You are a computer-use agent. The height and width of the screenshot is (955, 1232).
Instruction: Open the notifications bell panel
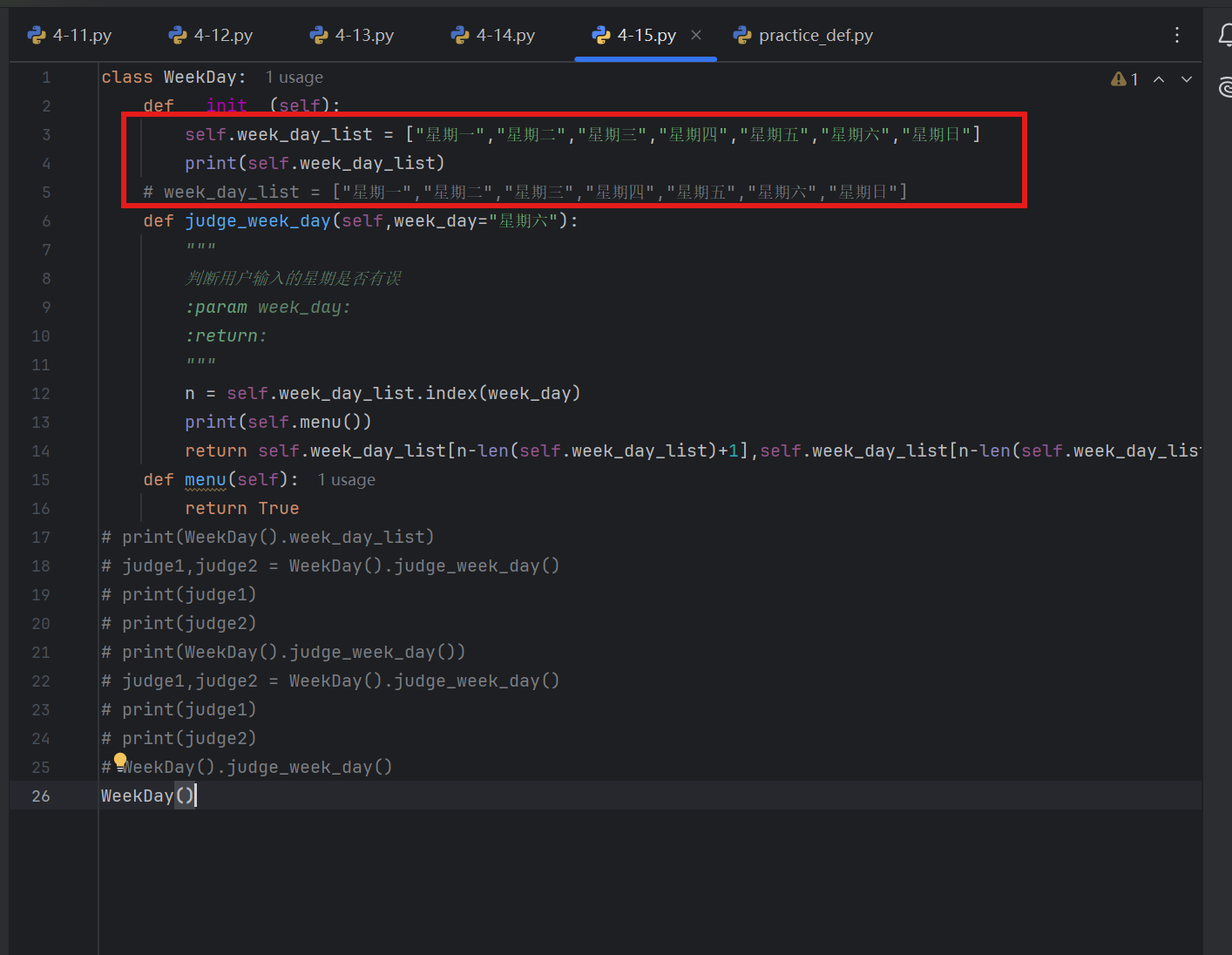(x=1225, y=35)
